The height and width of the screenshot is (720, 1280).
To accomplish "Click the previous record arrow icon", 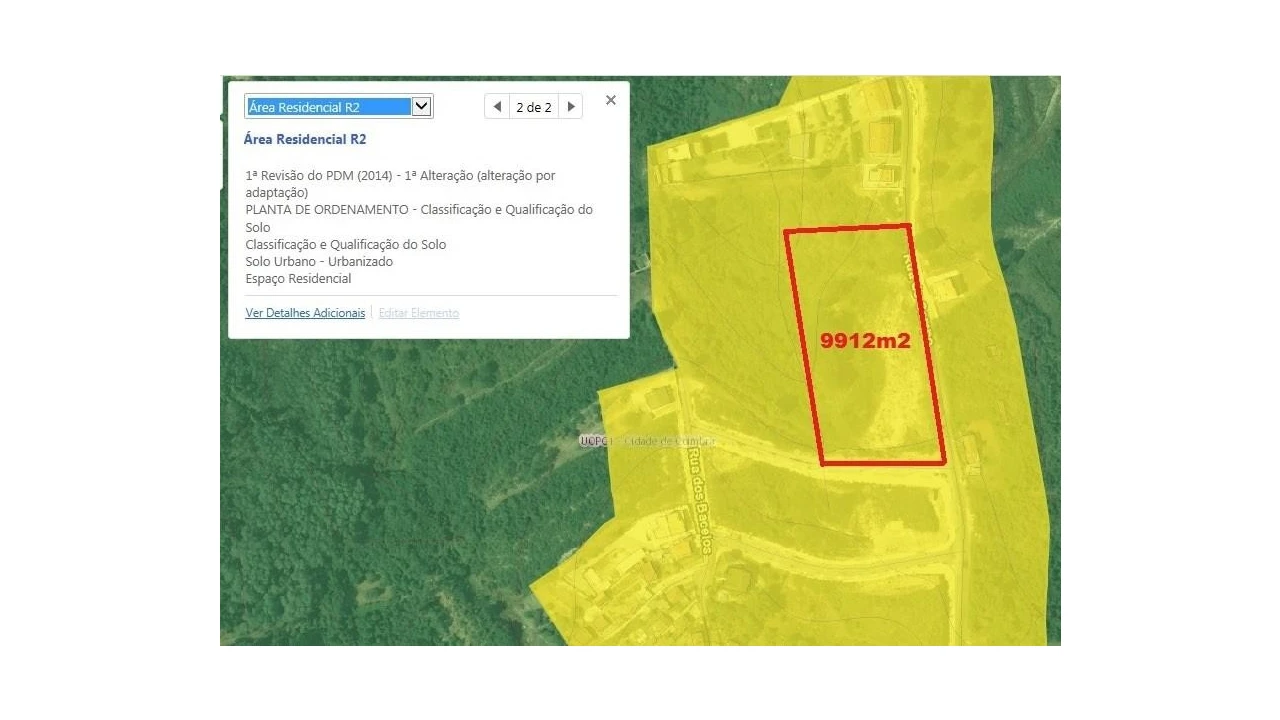I will [x=496, y=106].
